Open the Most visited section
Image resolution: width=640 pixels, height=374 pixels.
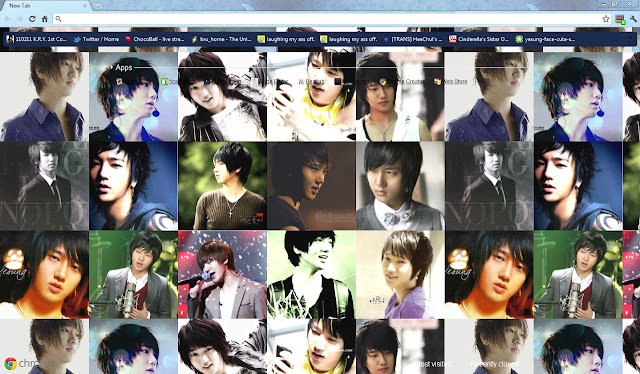click(x=433, y=364)
